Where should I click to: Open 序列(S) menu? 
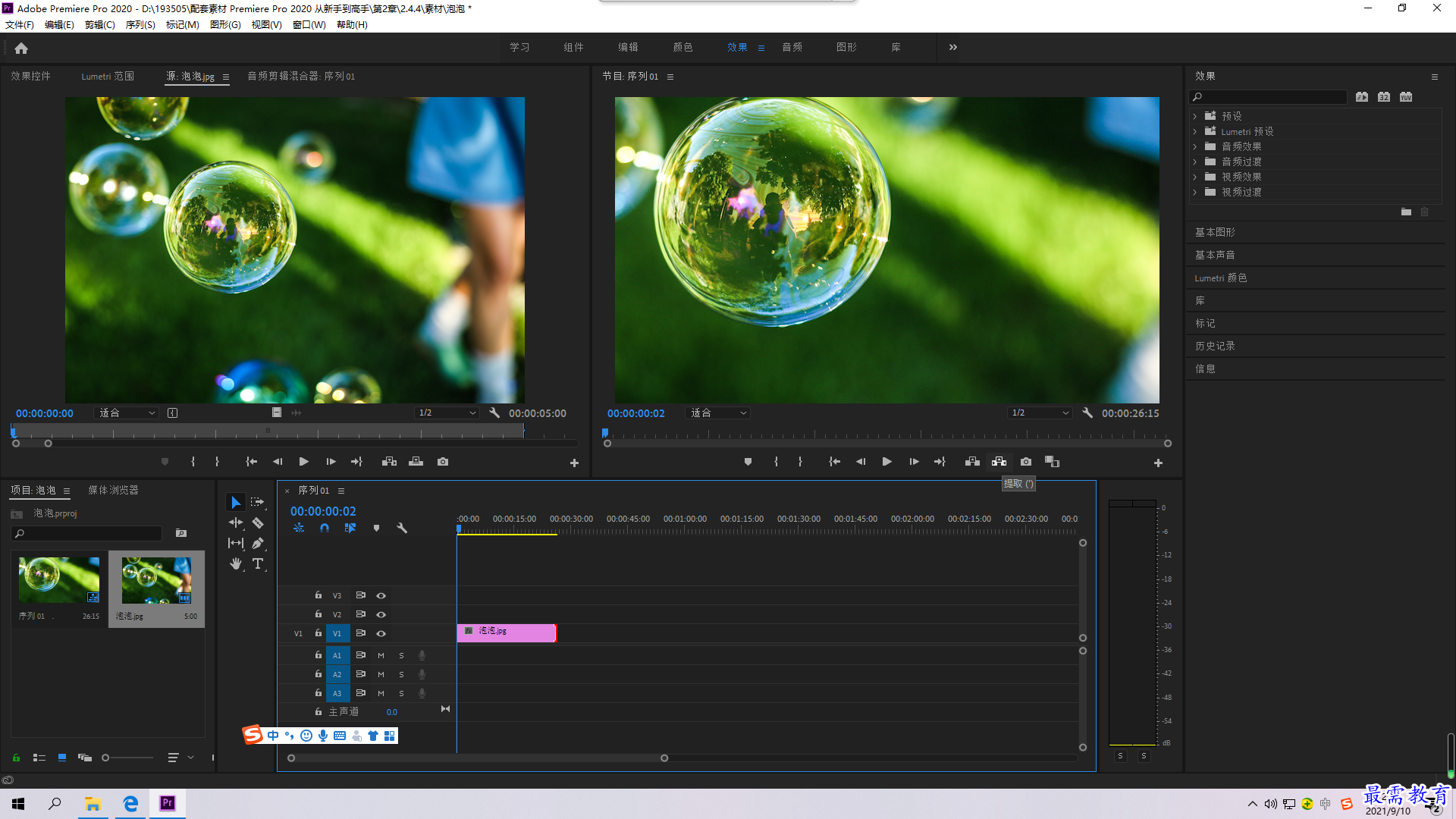140,25
